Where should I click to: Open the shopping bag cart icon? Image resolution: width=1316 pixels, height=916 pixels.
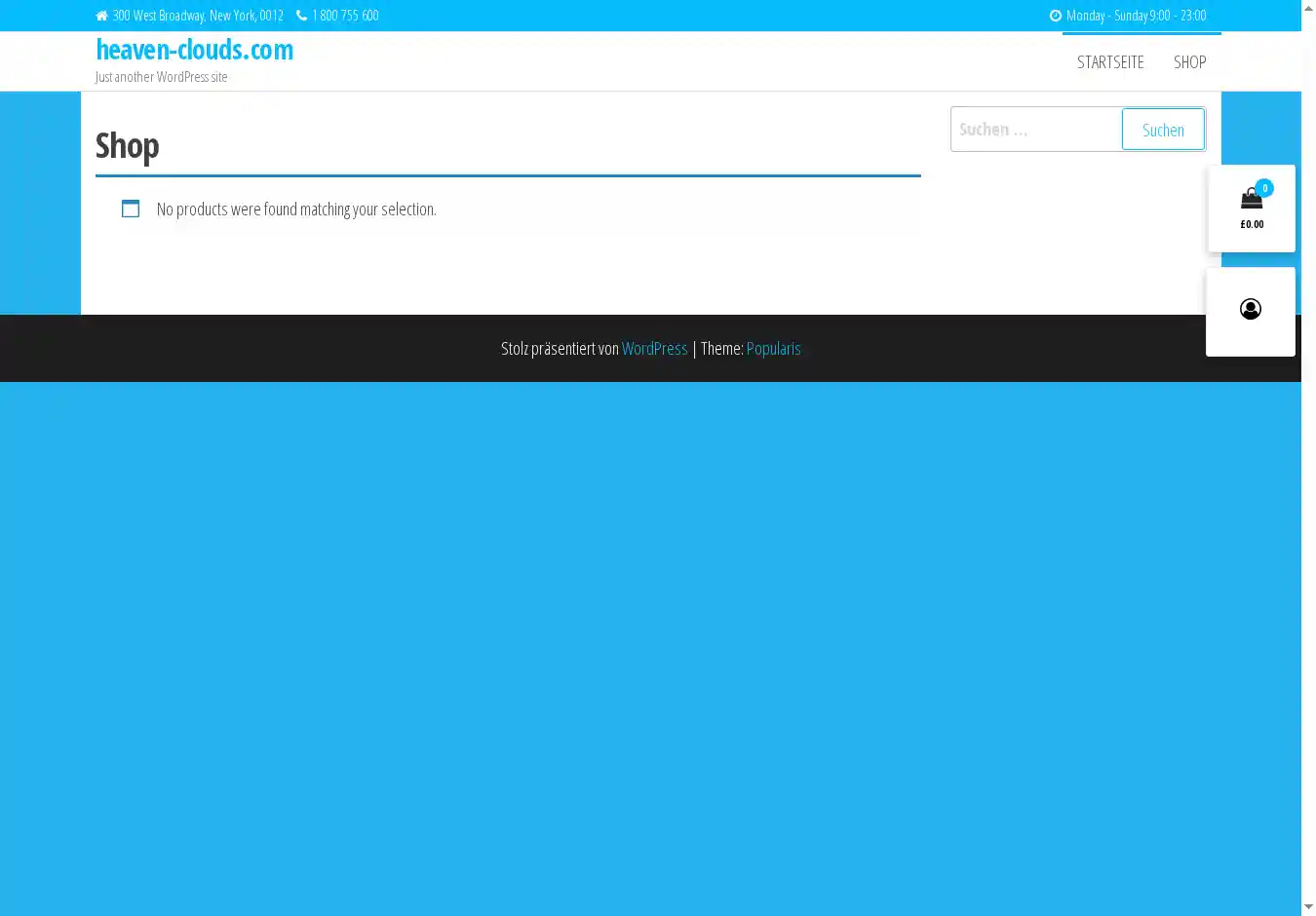click(x=1251, y=201)
